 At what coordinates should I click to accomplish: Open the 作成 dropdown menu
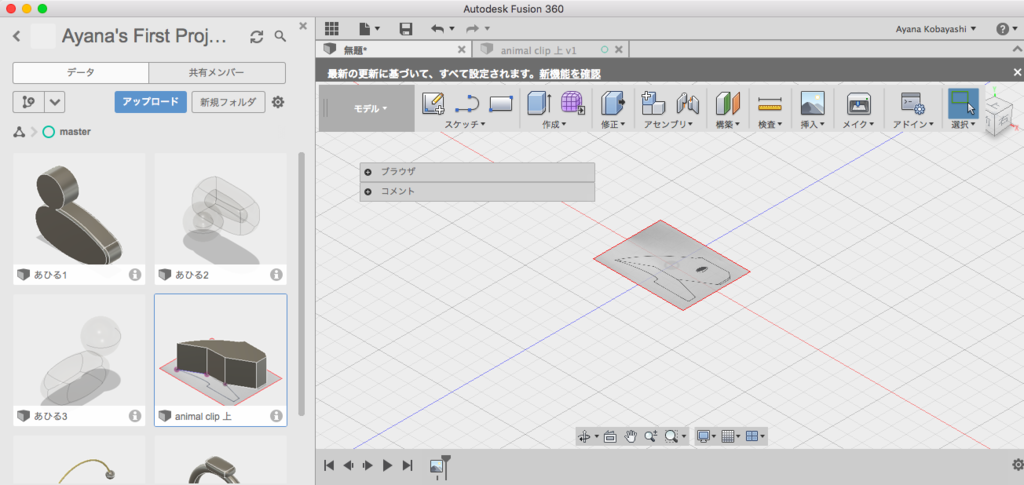pyautogui.click(x=554, y=124)
